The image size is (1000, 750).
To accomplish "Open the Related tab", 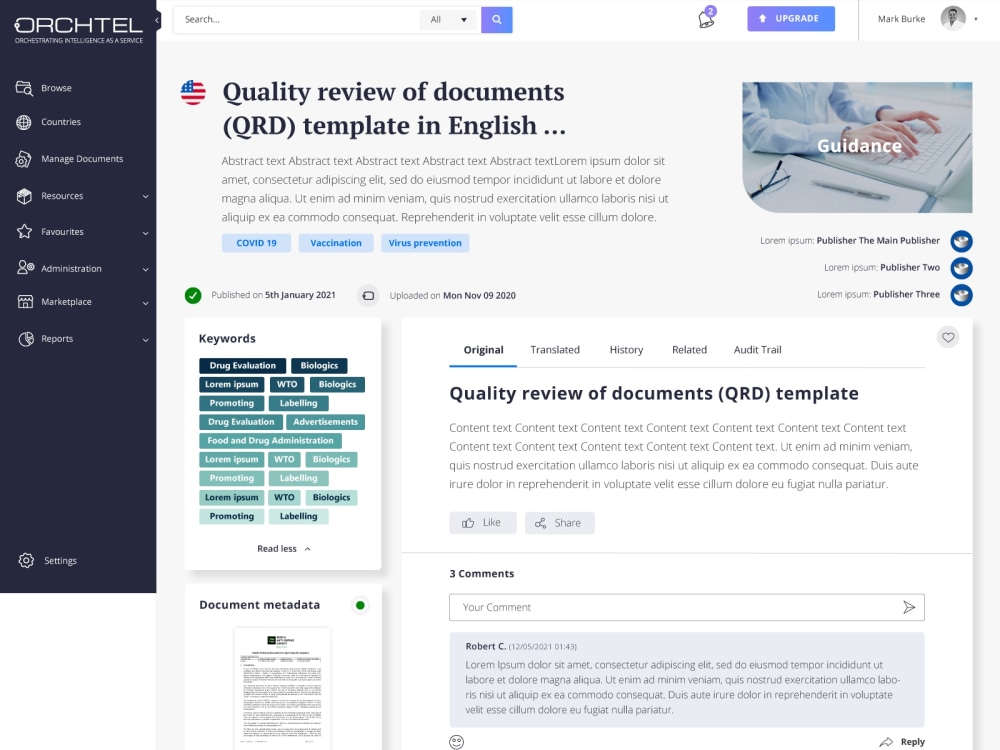I will pos(689,350).
